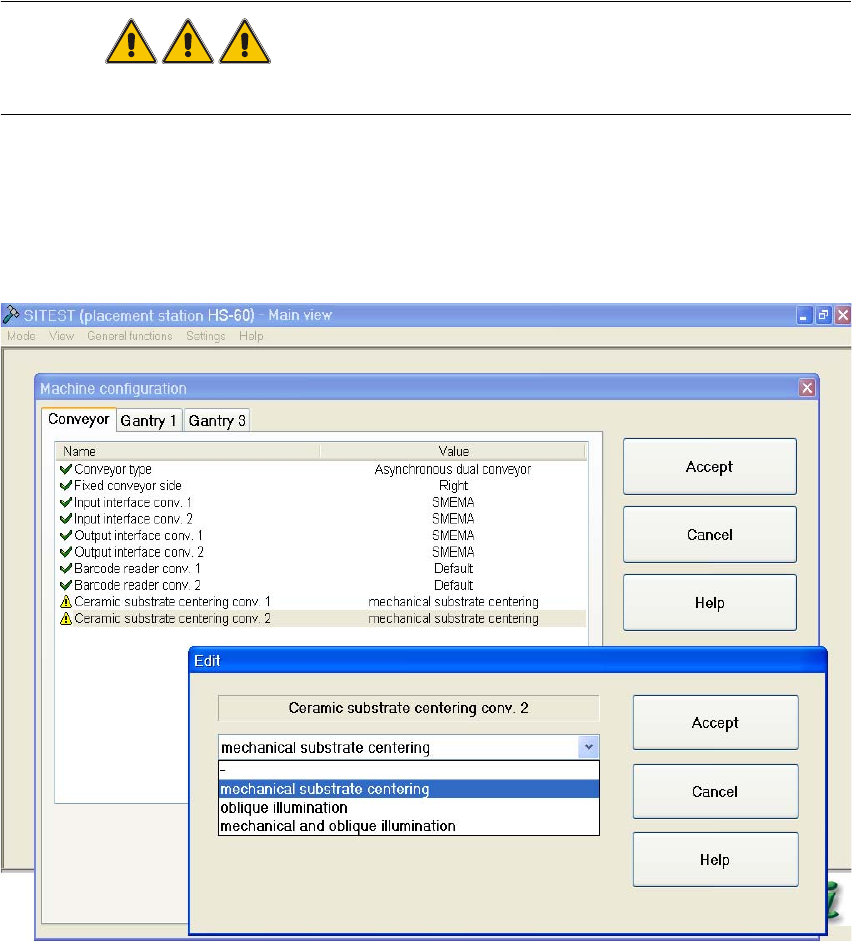Close the Machine configuration dialog
The height and width of the screenshot is (942, 852).
[806, 388]
